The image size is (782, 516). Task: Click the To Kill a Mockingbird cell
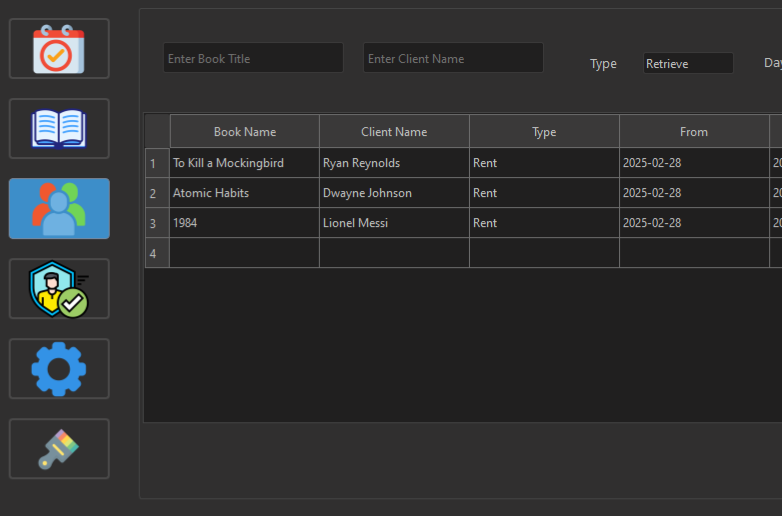pos(245,163)
